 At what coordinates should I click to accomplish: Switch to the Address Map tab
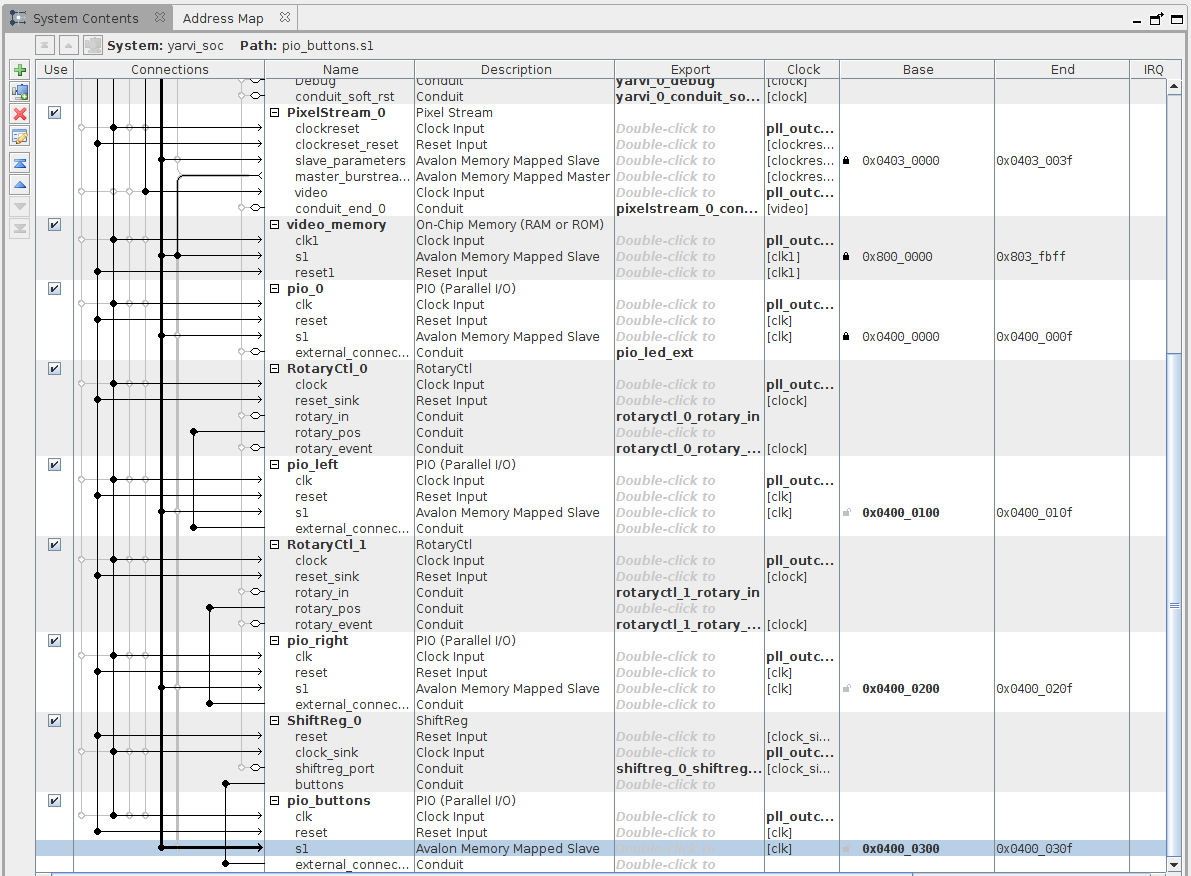coord(235,17)
